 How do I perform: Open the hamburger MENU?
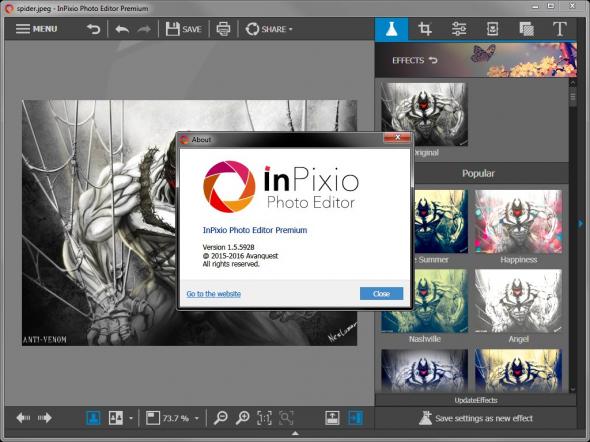pos(36,29)
